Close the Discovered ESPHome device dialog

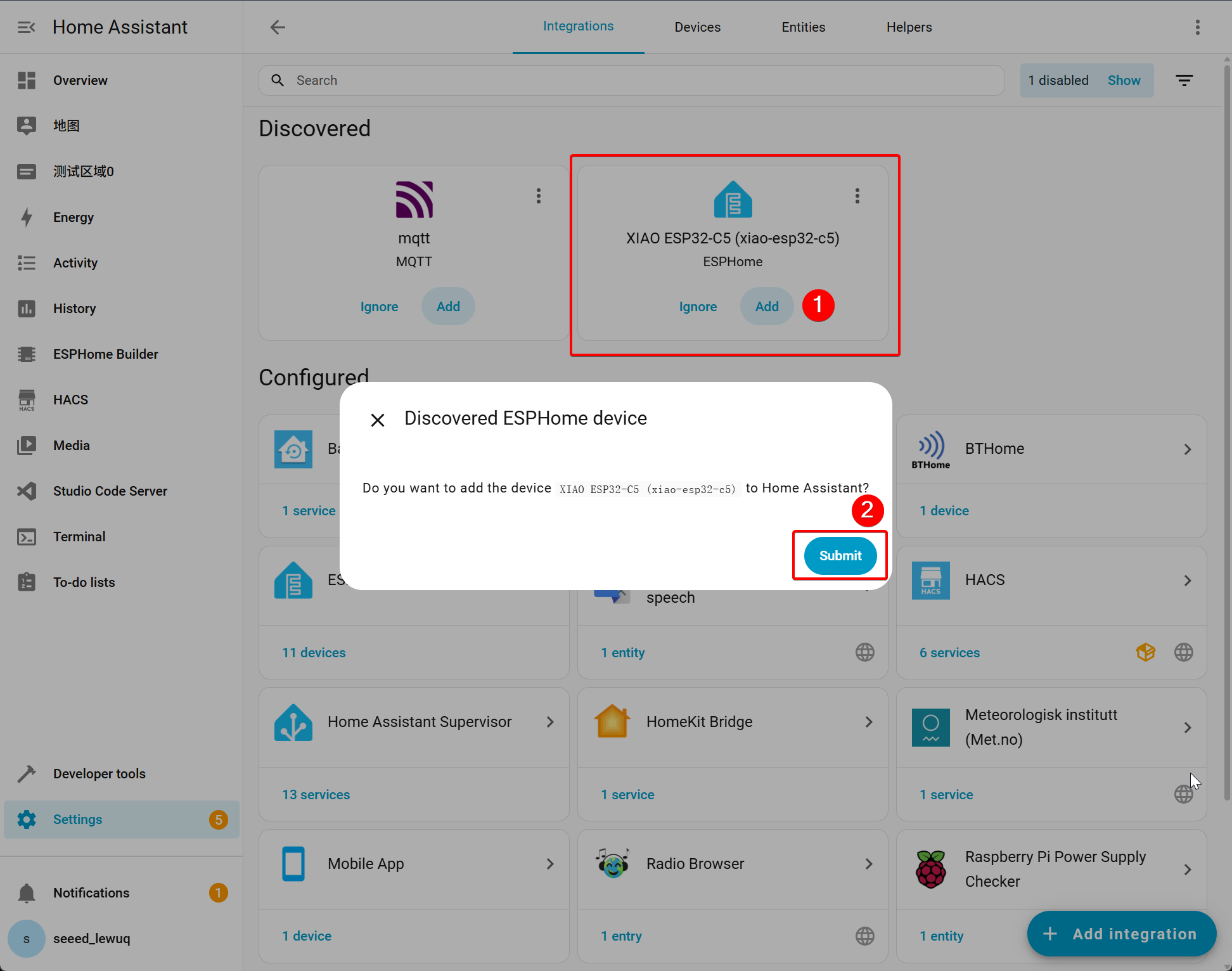pyautogui.click(x=378, y=420)
